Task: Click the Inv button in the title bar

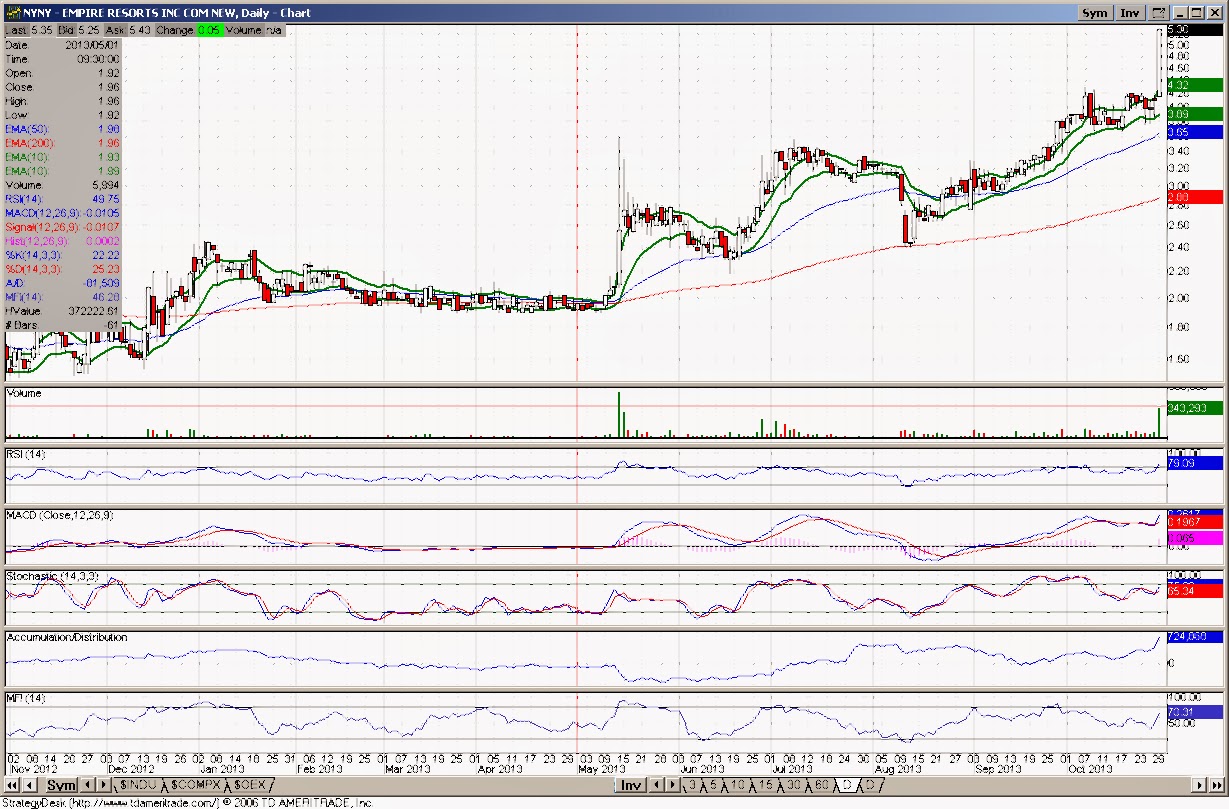Action: (1129, 13)
